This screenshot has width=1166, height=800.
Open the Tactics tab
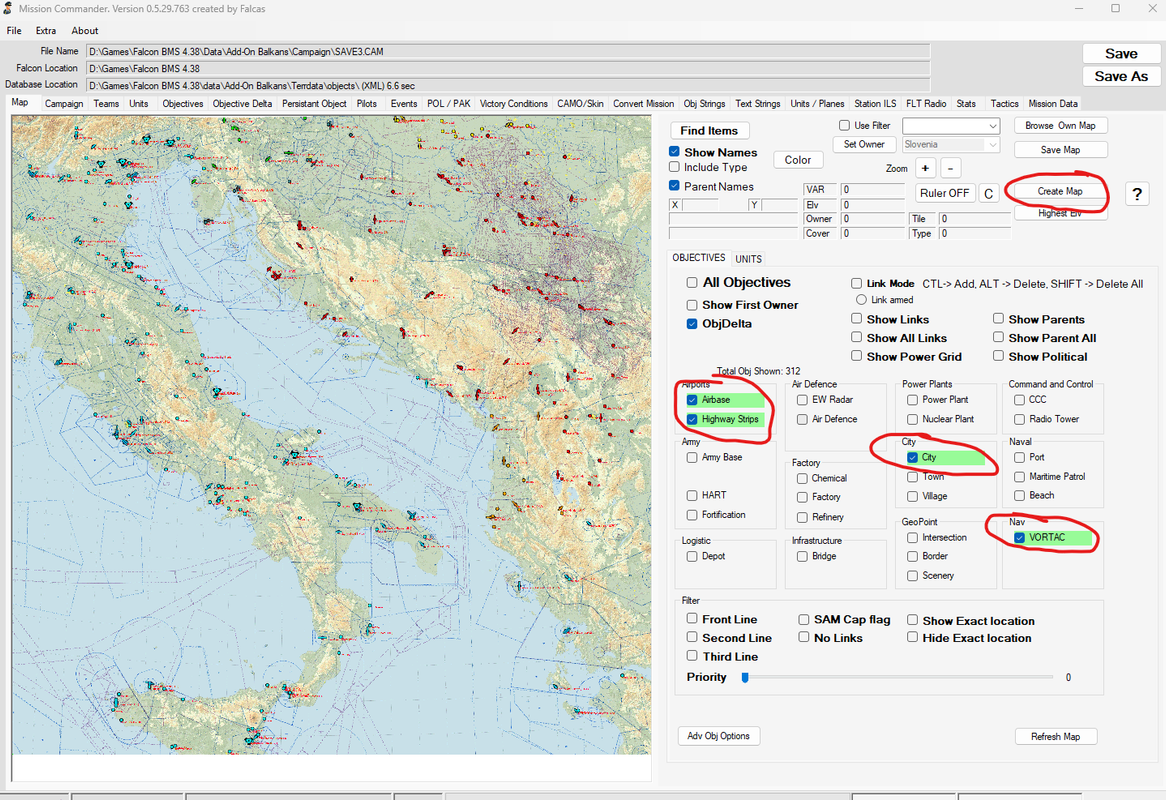pos(1004,103)
